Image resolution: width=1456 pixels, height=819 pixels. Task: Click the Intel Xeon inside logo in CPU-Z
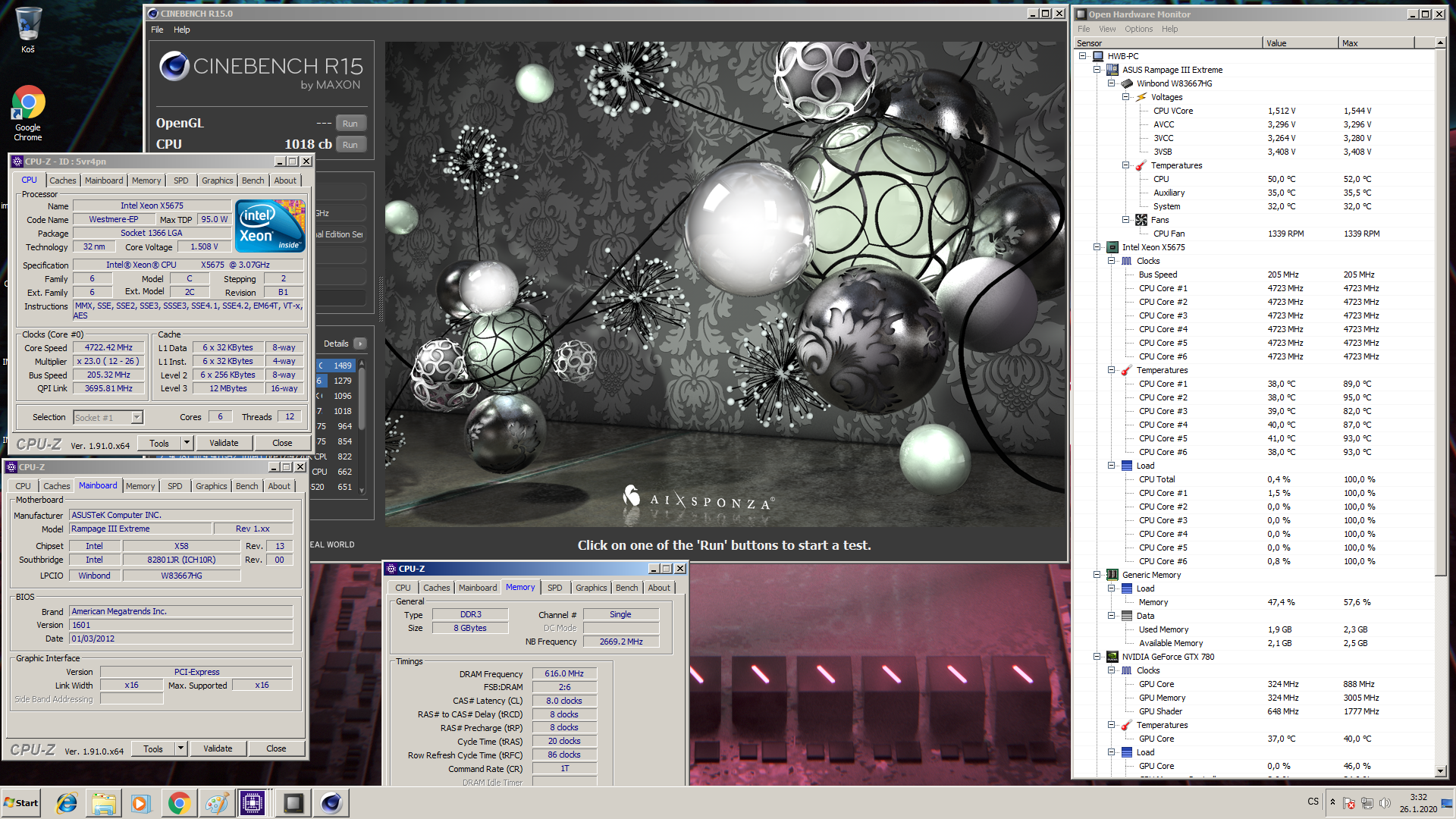270,226
